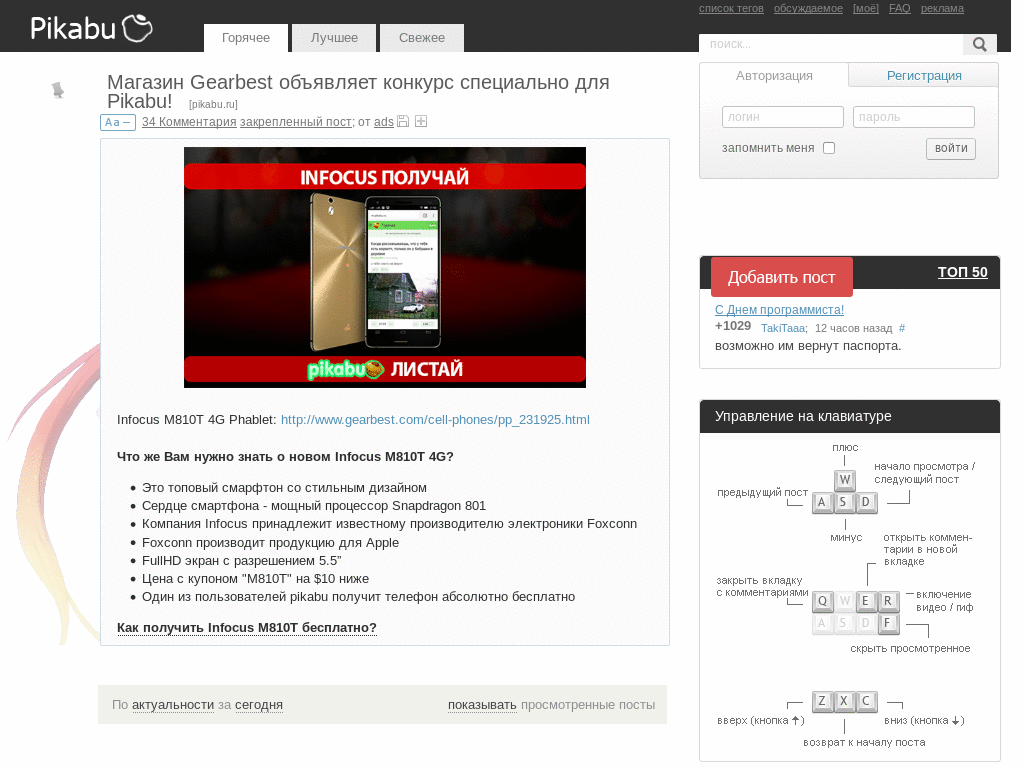
Task: Click the pin icon beside the post title
Action: (x=58, y=90)
